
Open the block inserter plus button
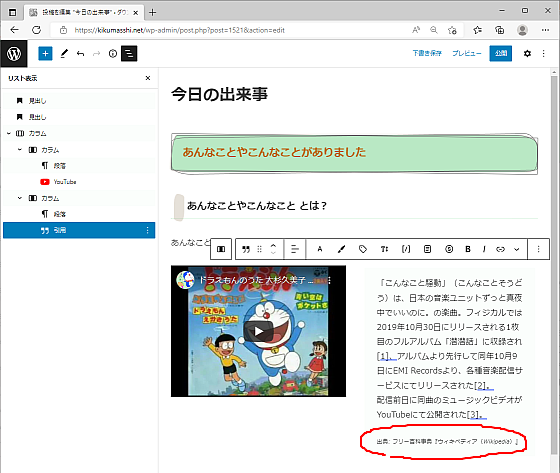45,54
